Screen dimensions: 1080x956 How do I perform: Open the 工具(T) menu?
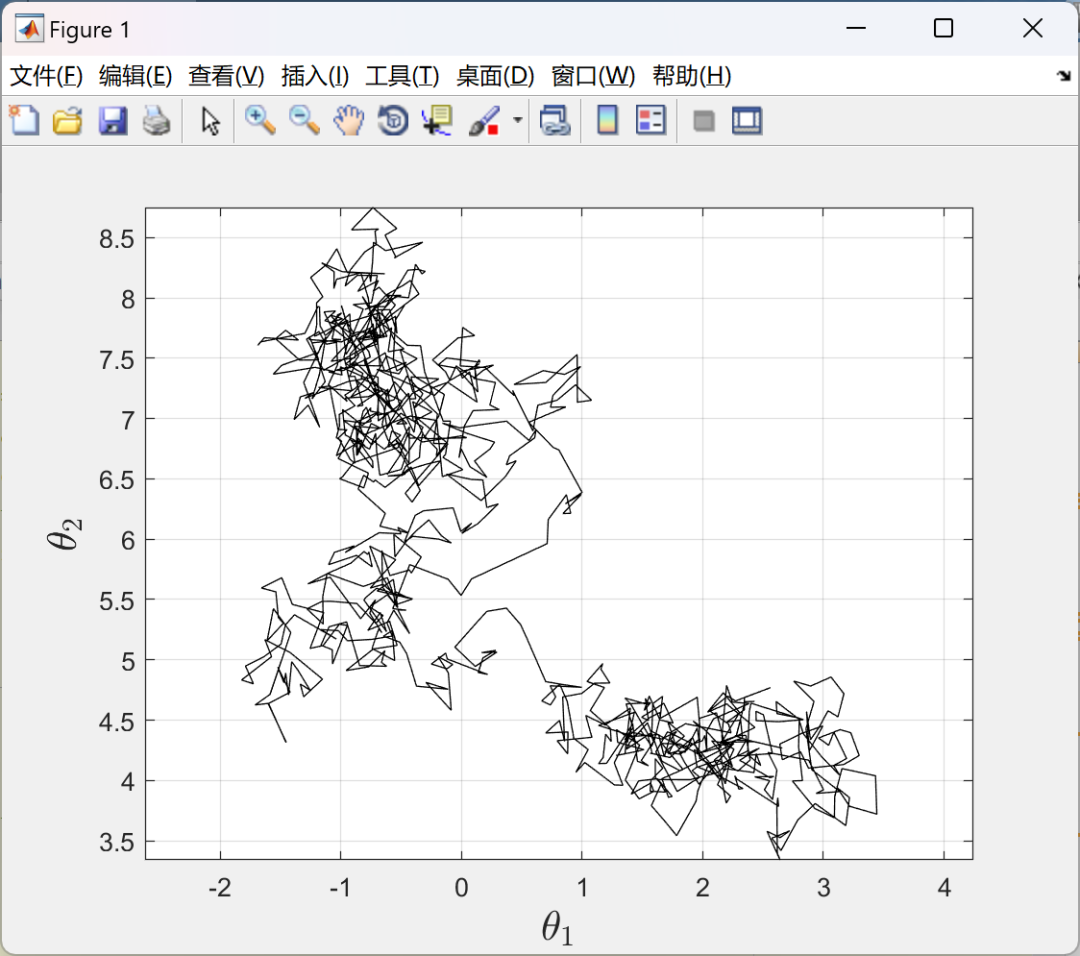402,76
